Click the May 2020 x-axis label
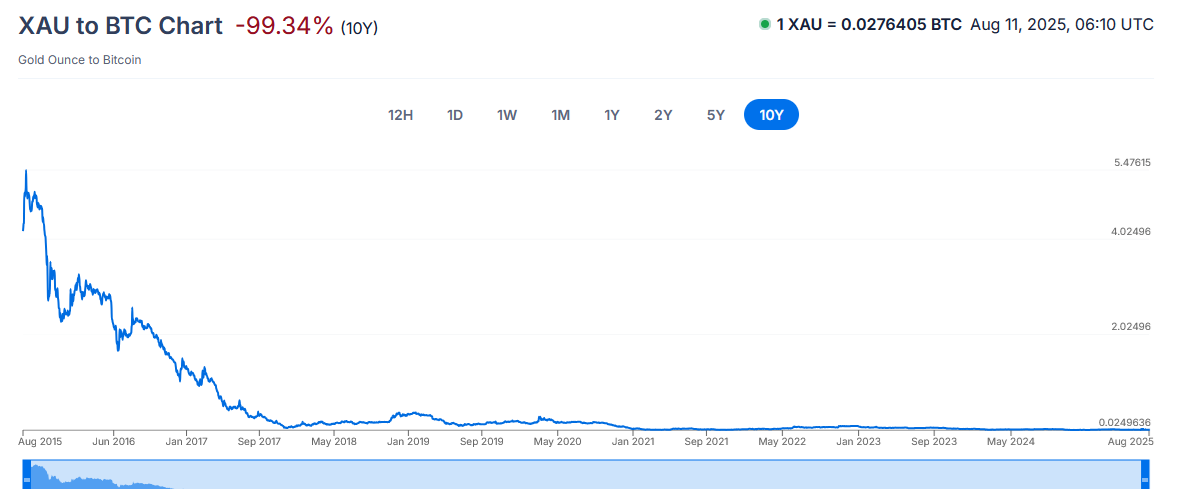The height and width of the screenshot is (489, 1181). 557,442
